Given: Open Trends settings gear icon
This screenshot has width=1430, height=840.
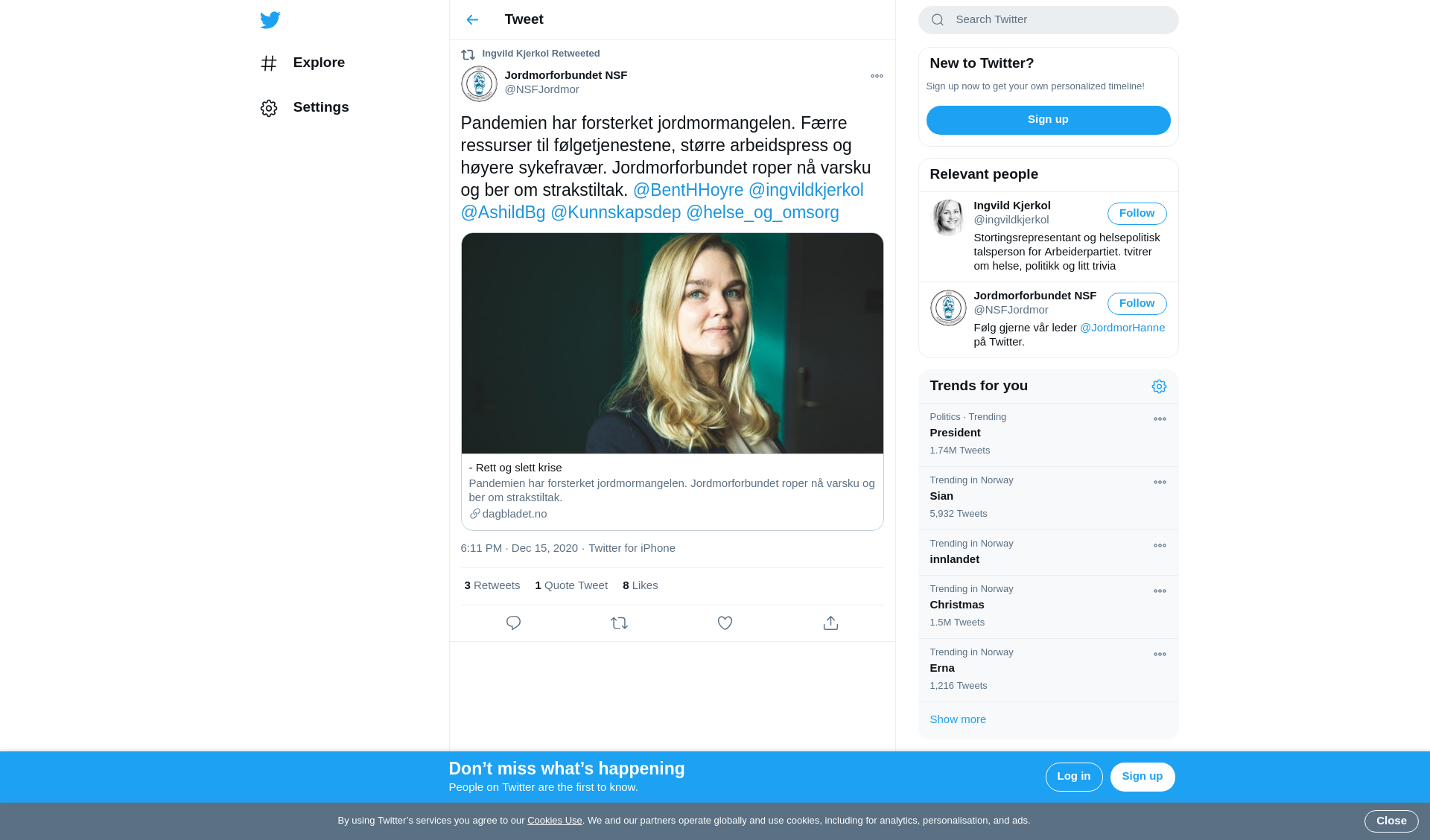Looking at the screenshot, I should [1159, 386].
